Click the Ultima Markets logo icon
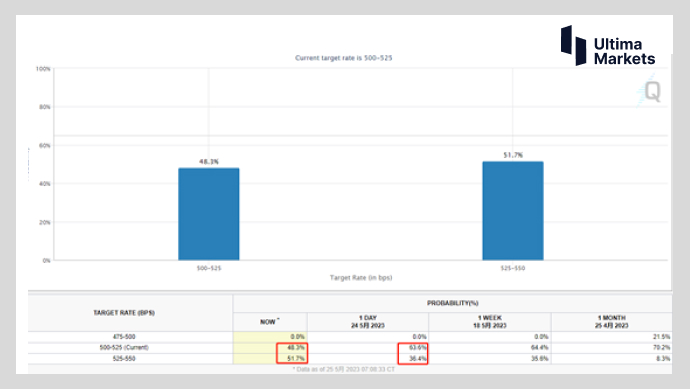 [x=573, y=45]
